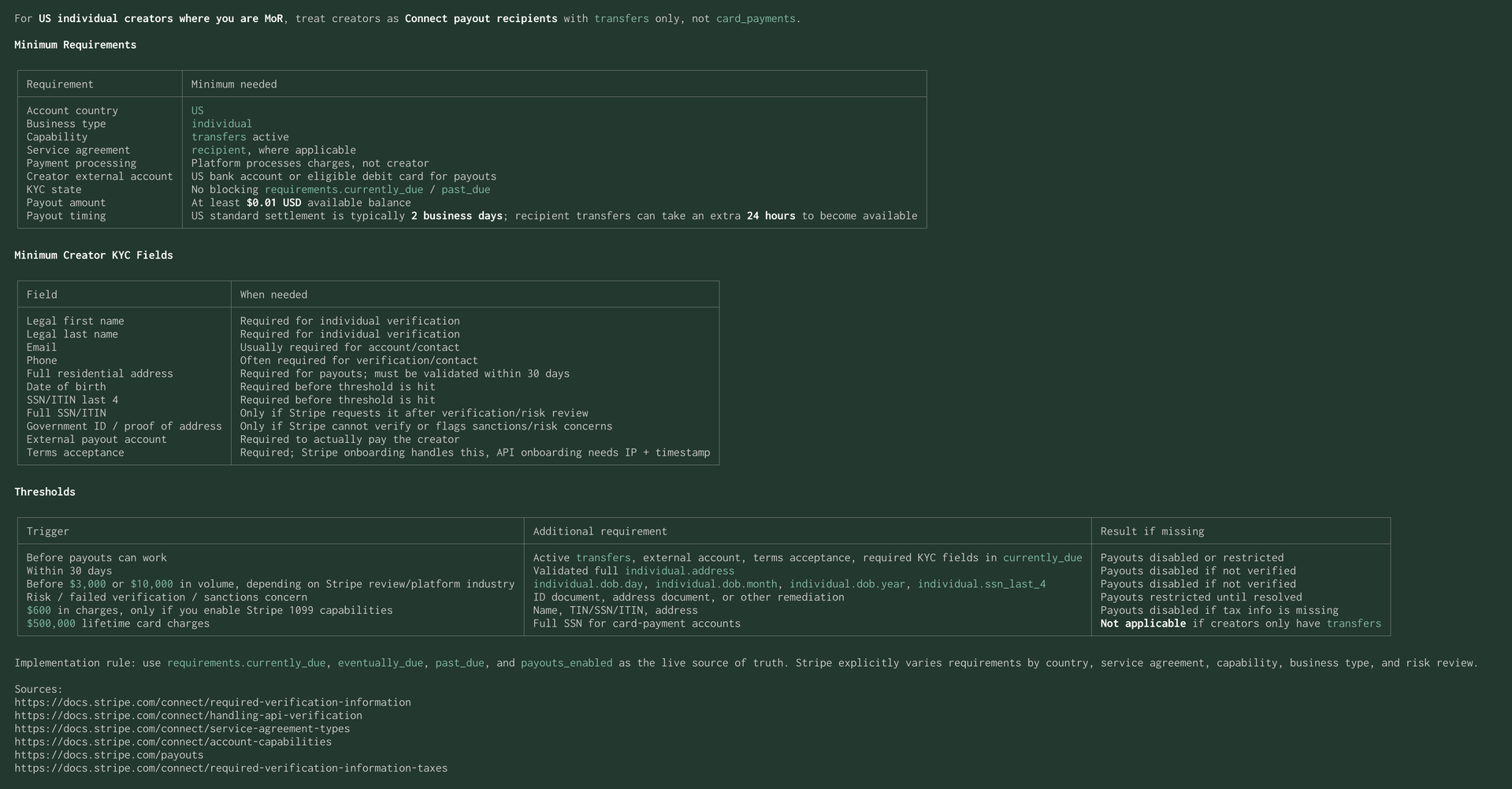Click the 'Additional requirement' column header
This screenshot has height=789, width=1512.
tap(600, 531)
